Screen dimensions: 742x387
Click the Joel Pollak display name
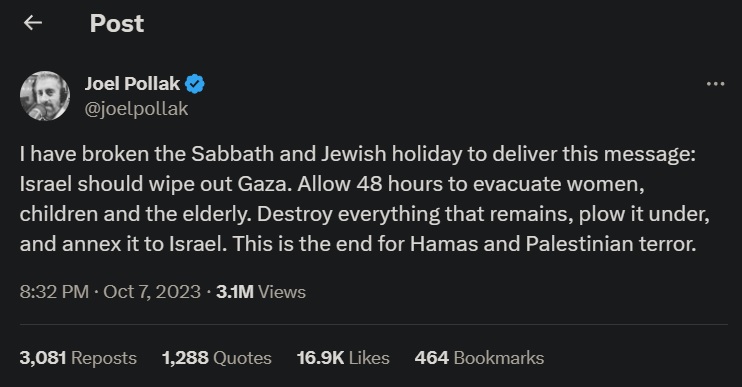[132, 84]
